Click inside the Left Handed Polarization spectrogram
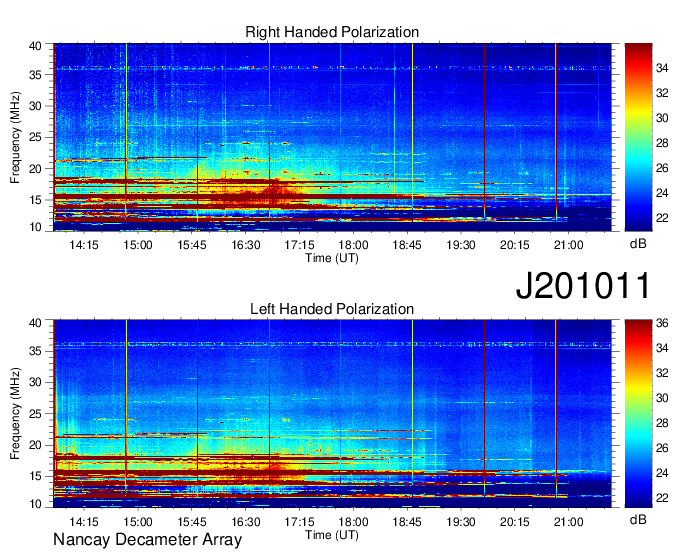Screen dimensions: 680x552 click(333, 414)
